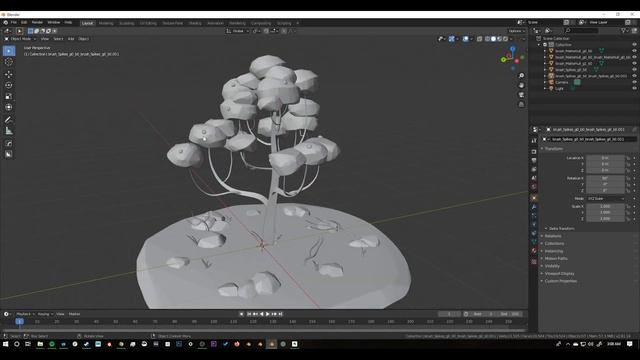Open the Render properties tab
The image size is (640, 360).
tap(534, 152)
